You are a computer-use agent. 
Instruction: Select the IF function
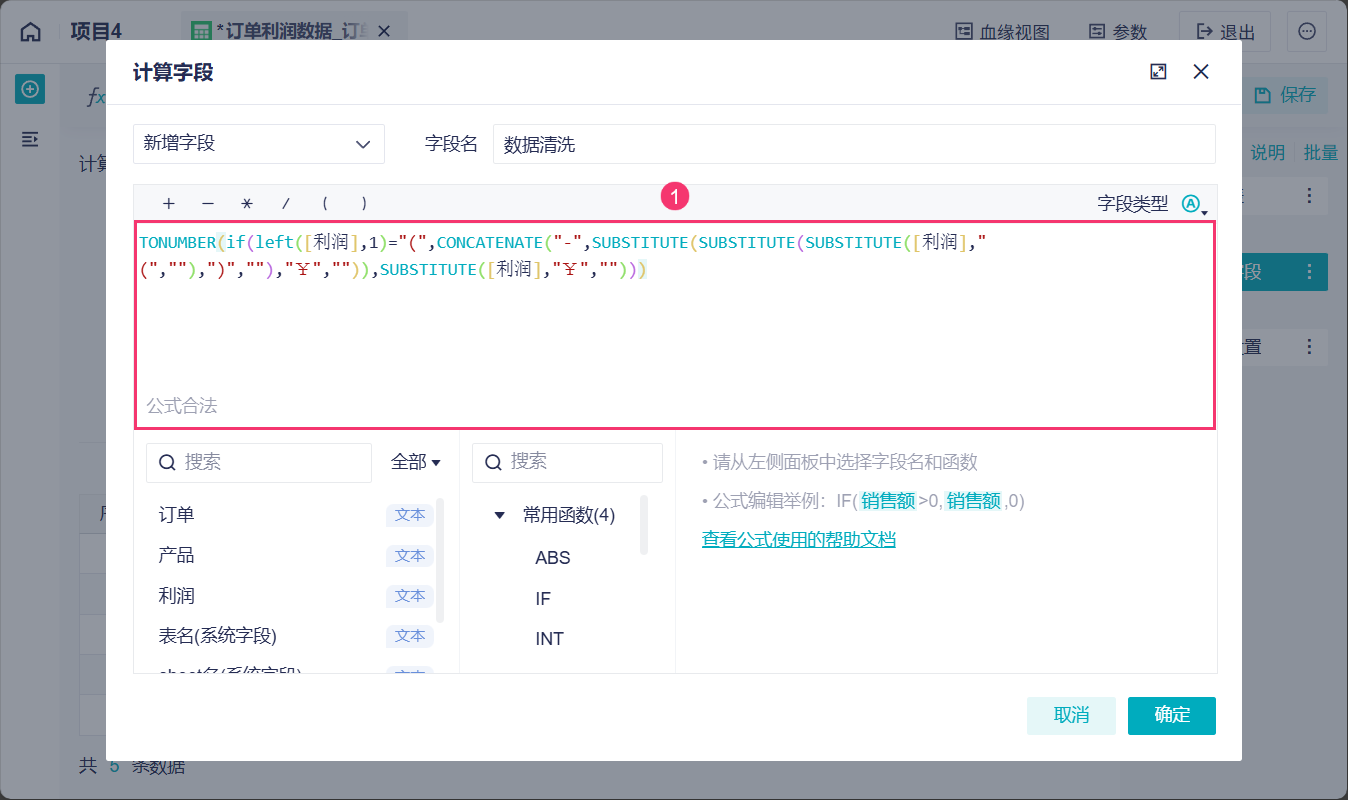pos(543,599)
